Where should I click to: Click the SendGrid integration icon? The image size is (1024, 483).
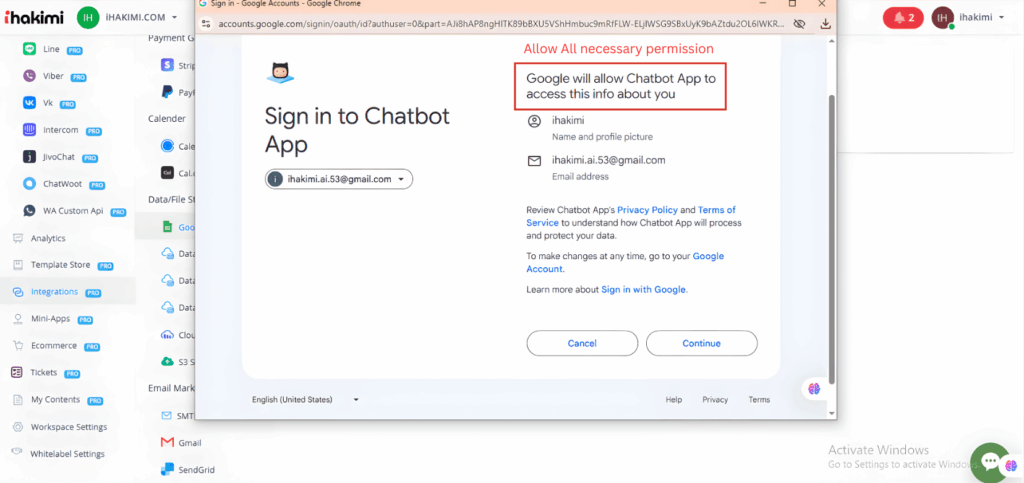tap(167, 468)
